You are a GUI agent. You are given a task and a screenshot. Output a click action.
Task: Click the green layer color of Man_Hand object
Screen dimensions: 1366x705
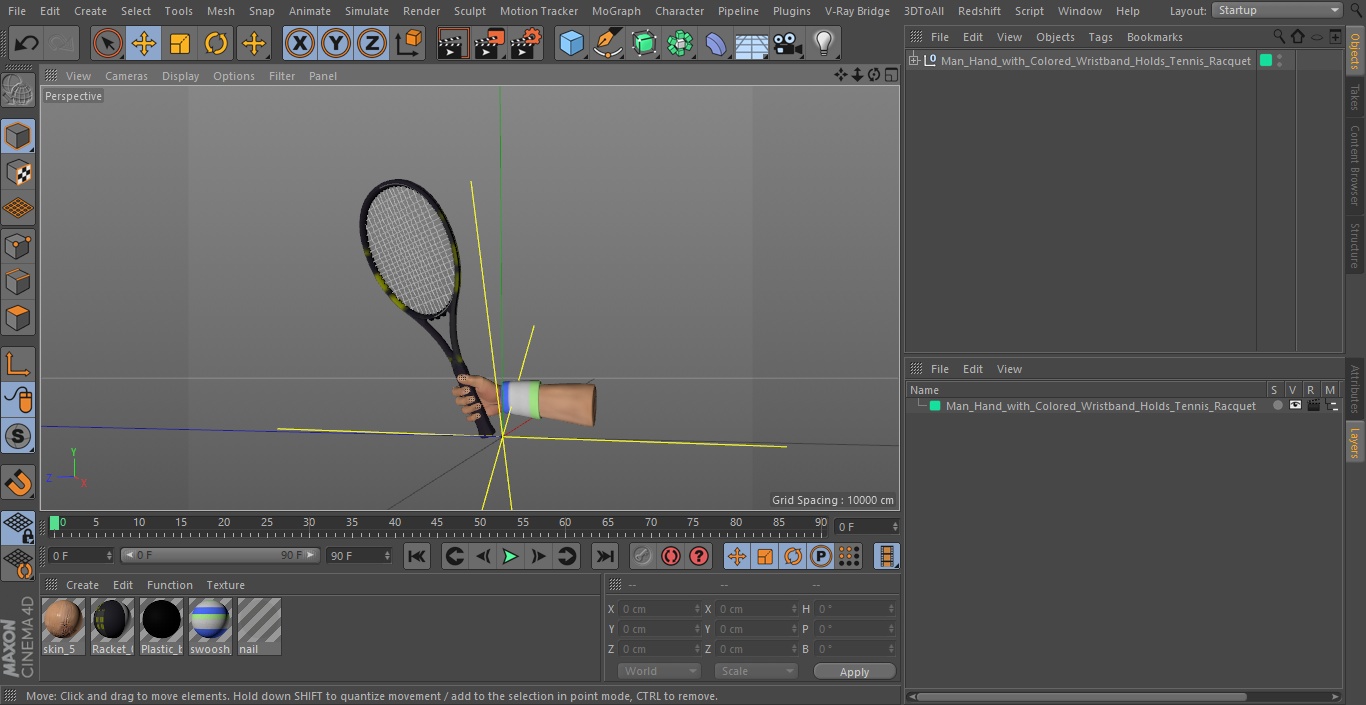click(1266, 61)
